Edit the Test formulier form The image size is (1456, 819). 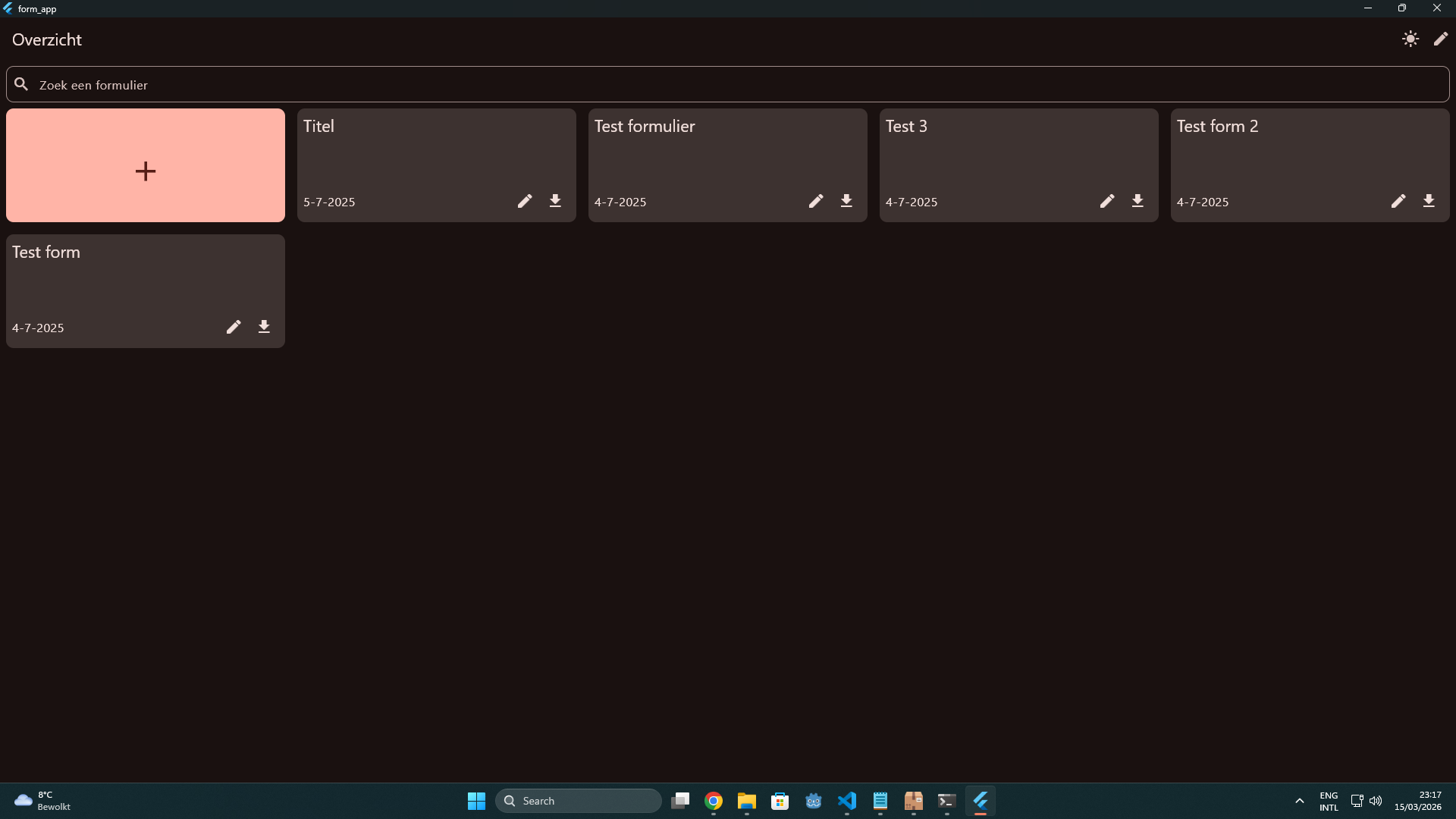pyautogui.click(x=815, y=201)
